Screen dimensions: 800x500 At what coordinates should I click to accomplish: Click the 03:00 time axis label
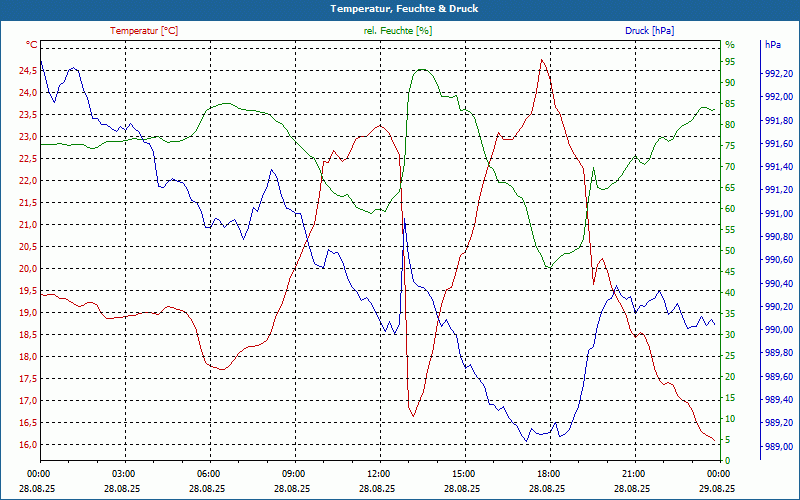point(124,473)
